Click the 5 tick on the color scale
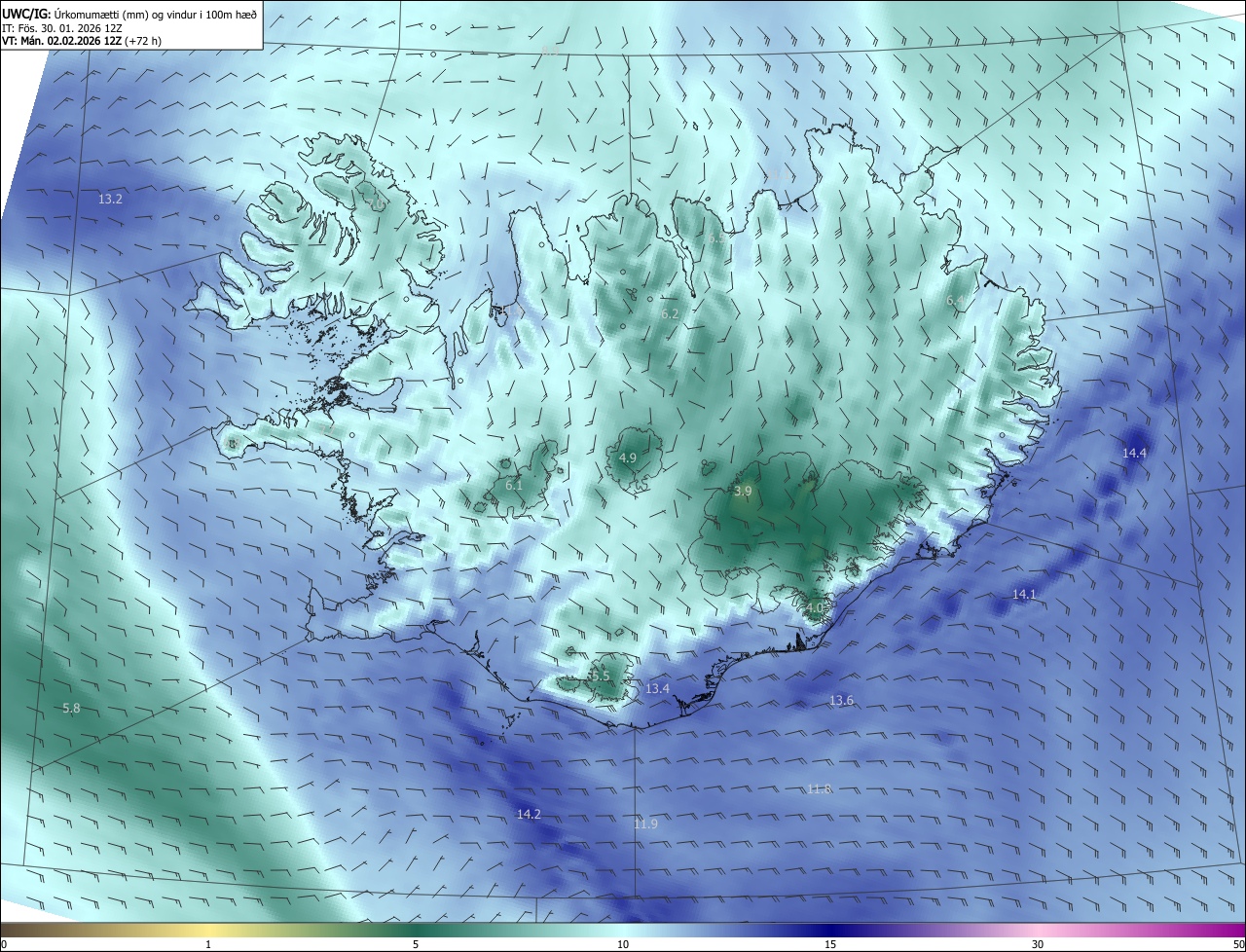 click(x=416, y=944)
